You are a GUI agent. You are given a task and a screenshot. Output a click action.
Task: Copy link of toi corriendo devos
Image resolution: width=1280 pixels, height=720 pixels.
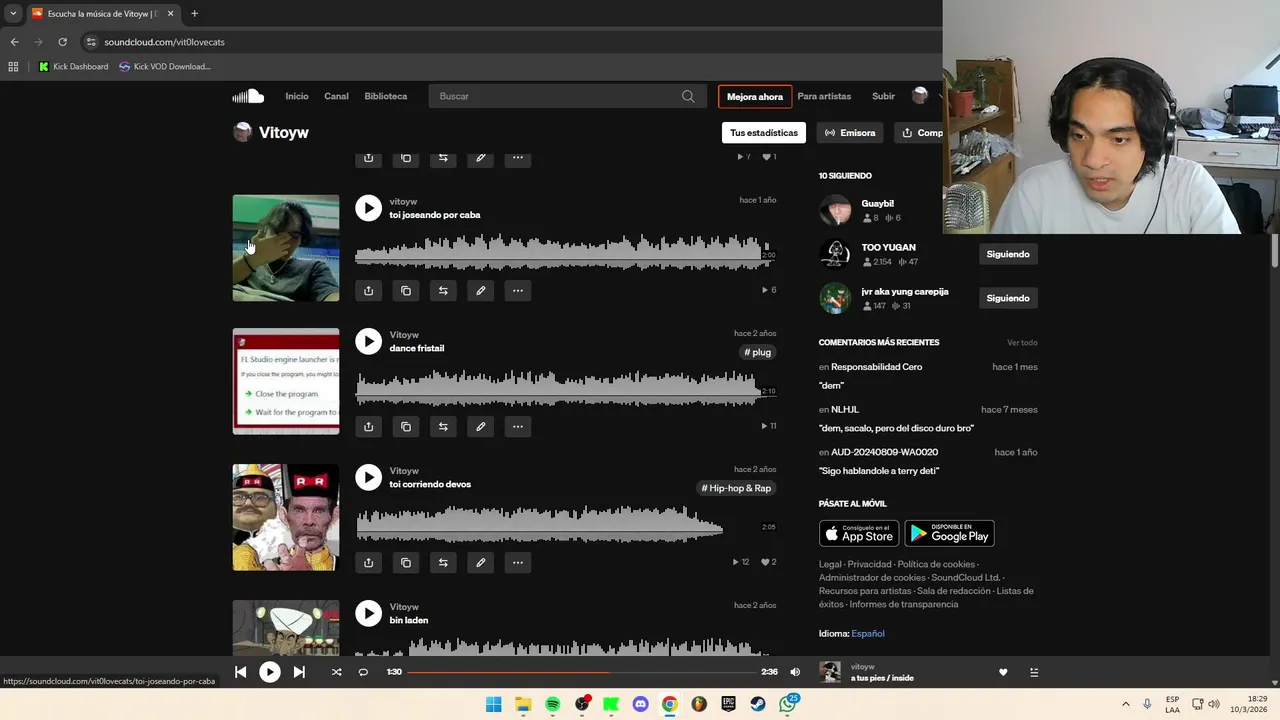406,562
